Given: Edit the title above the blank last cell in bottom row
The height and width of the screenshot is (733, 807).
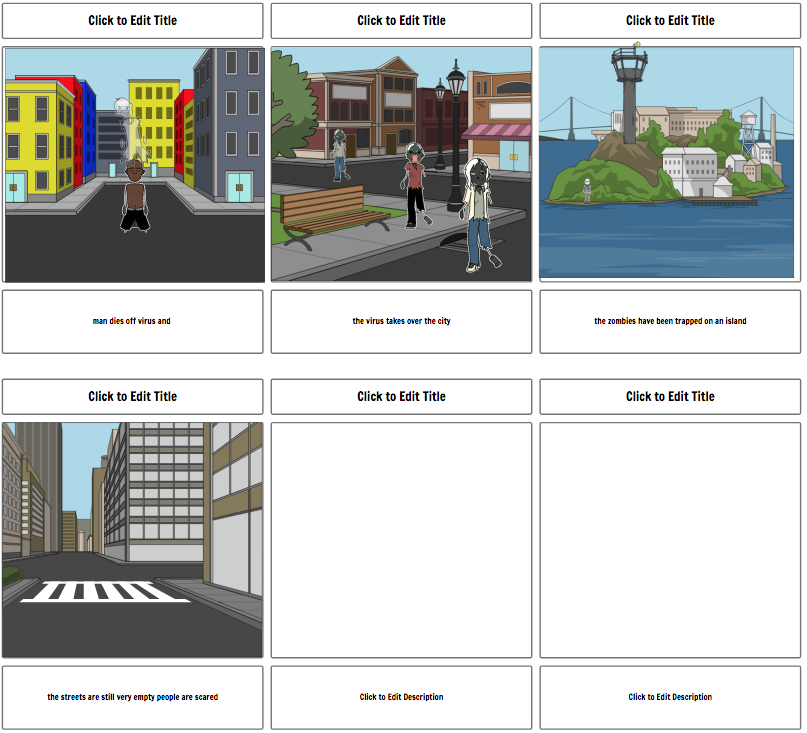Looking at the screenshot, I should pyautogui.click(x=670, y=396).
